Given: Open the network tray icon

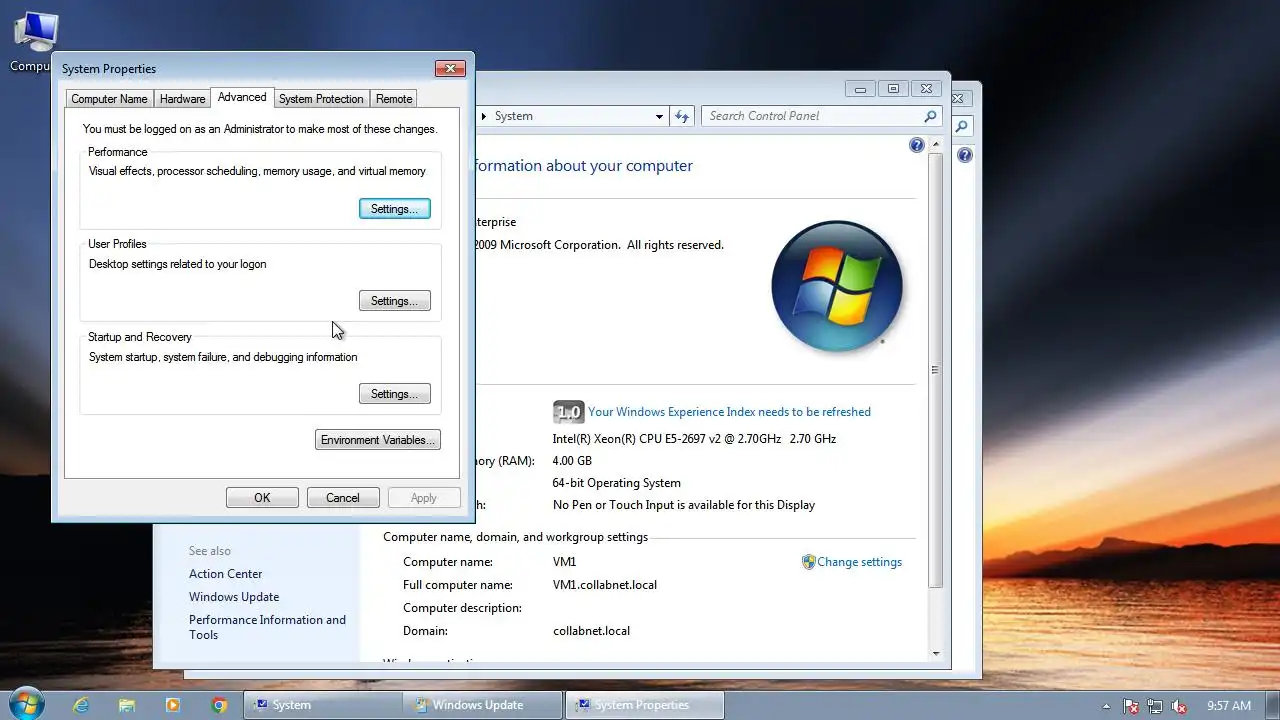Looking at the screenshot, I should pos(1155,706).
